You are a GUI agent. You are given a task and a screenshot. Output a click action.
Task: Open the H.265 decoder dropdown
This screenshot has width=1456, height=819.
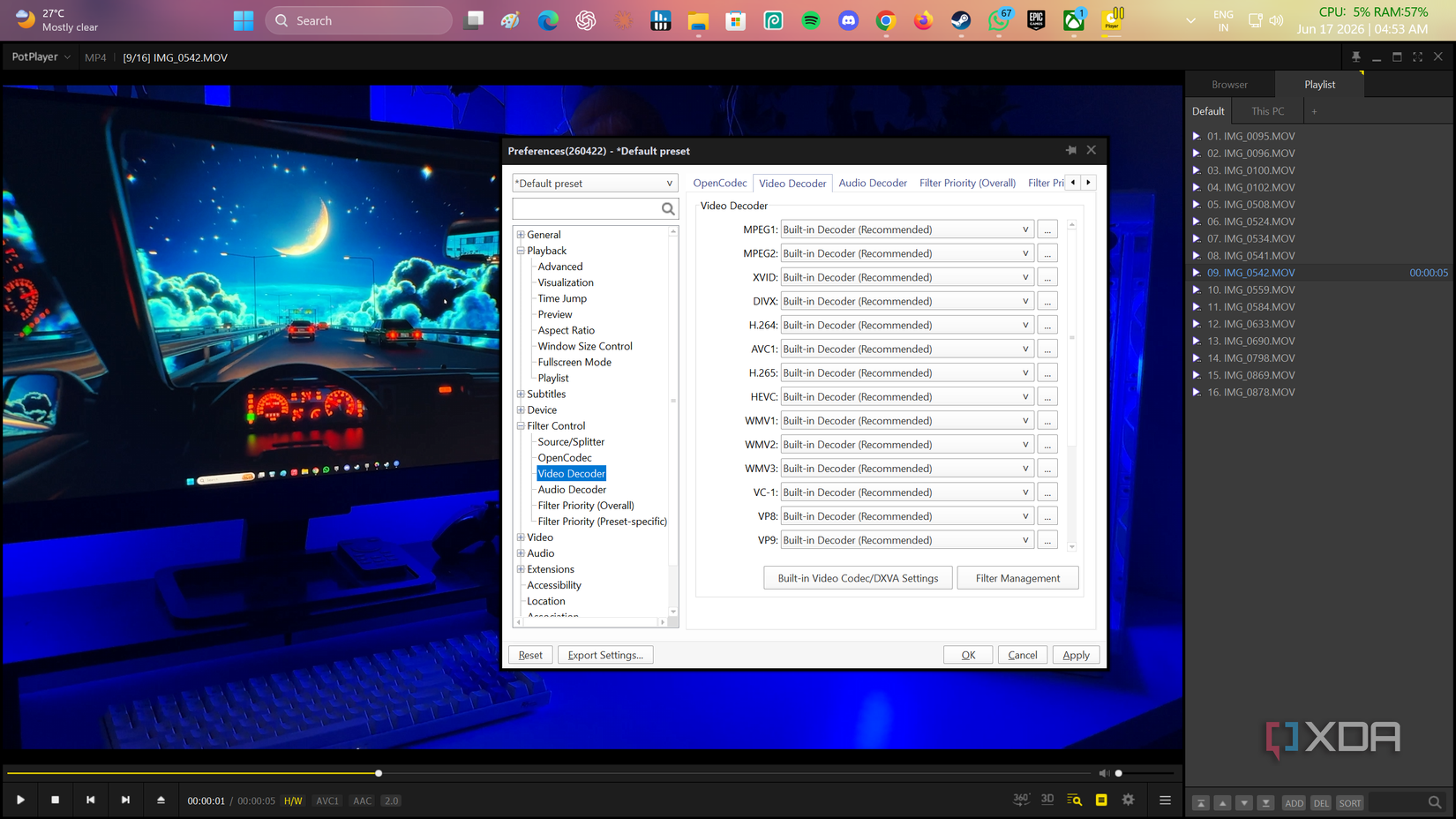[907, 372]
